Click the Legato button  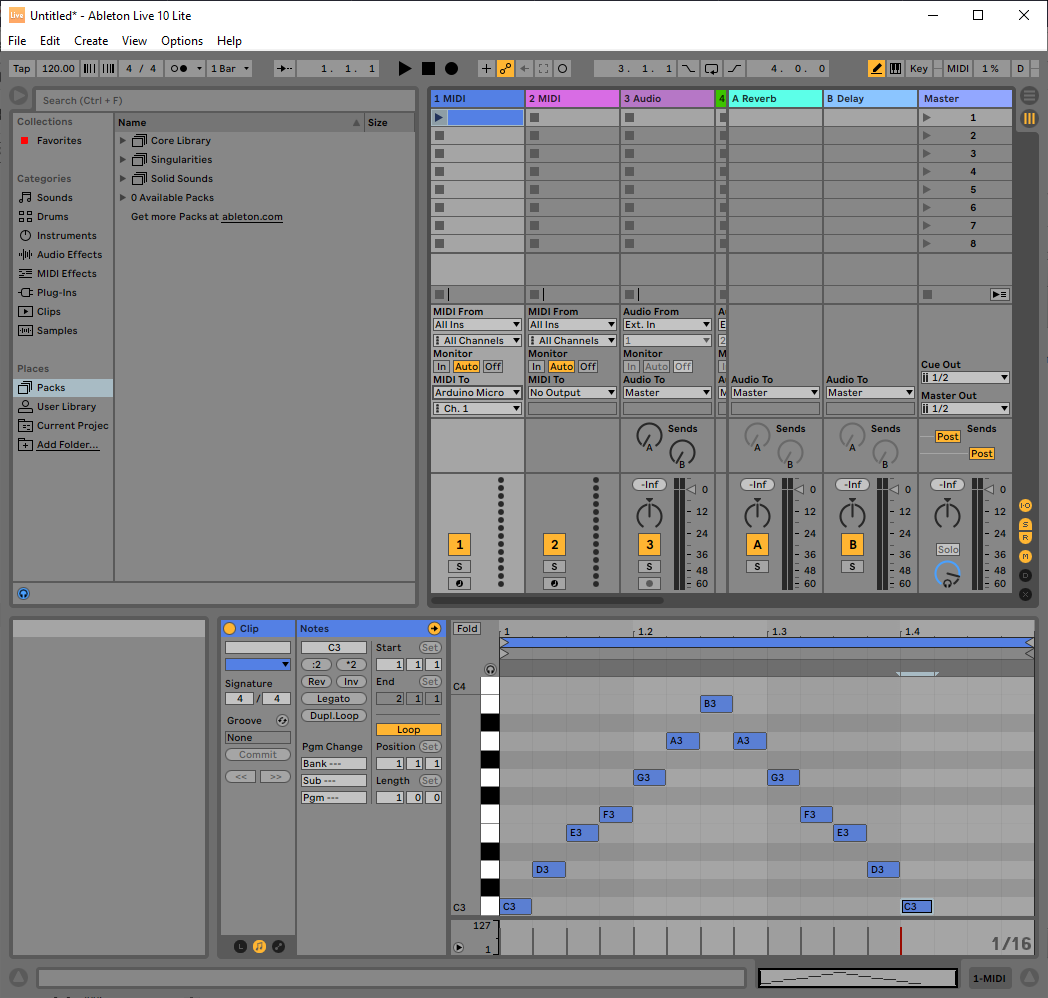point(334,699)
